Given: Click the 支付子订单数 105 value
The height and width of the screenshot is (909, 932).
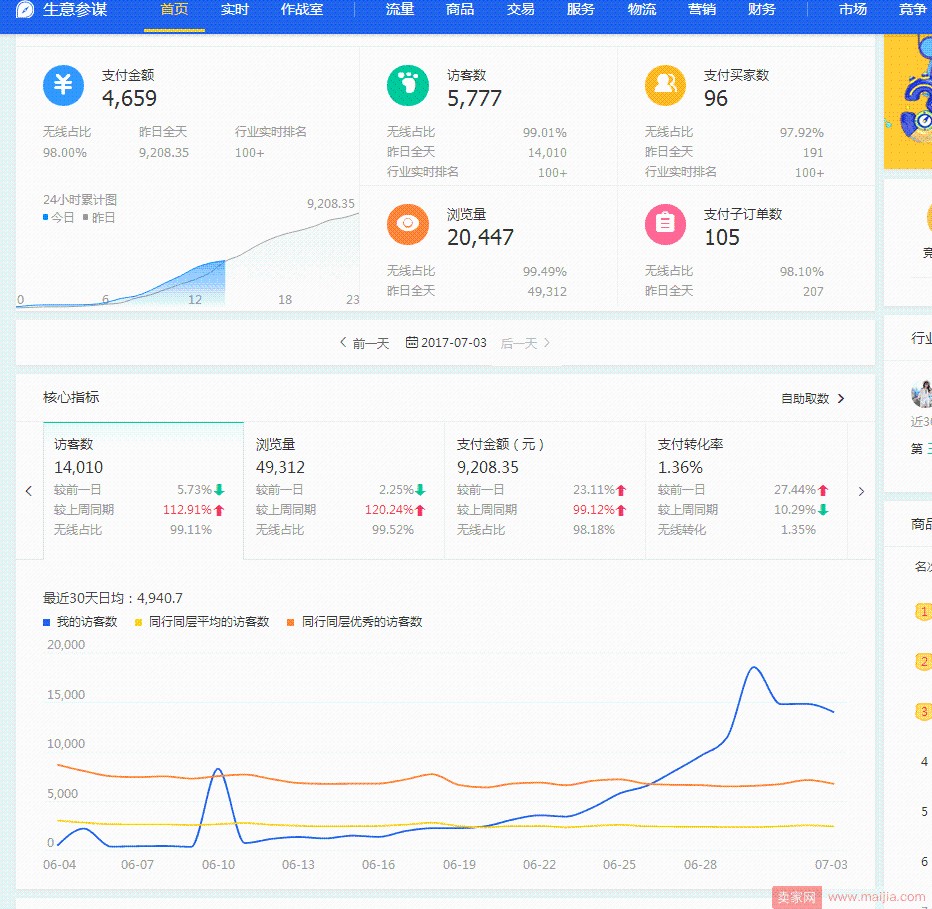Looking at the screenshot, I should coord(722,237).
